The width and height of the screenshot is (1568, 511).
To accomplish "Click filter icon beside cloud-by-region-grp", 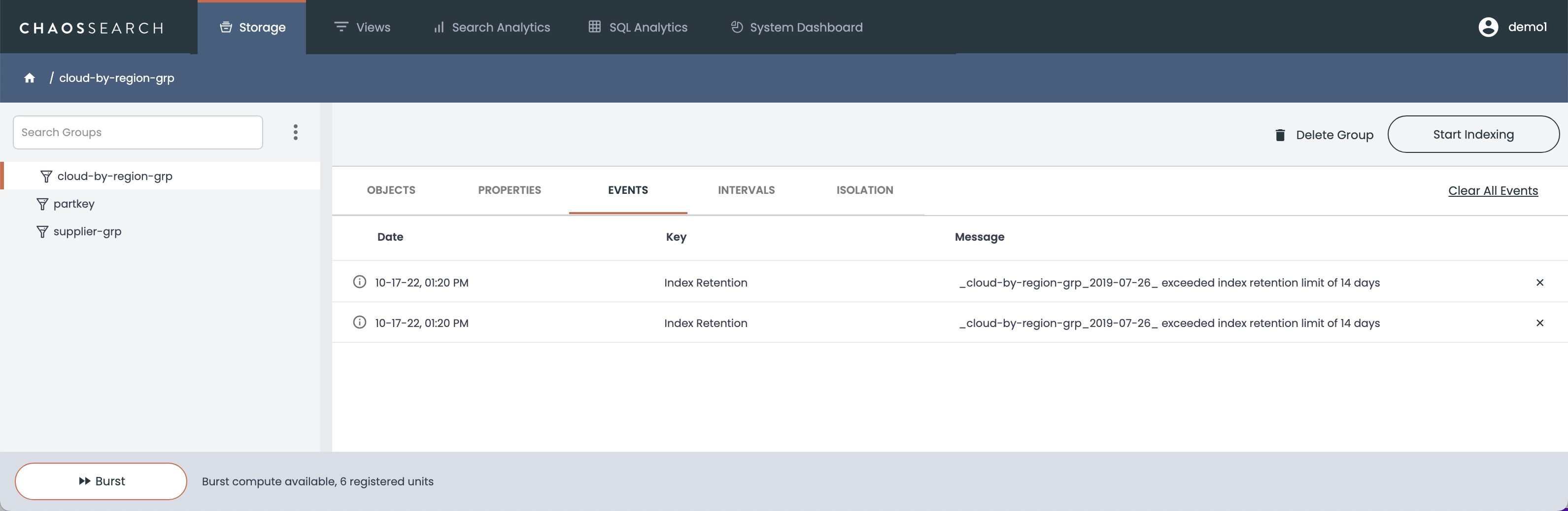I will pos(46,176).
